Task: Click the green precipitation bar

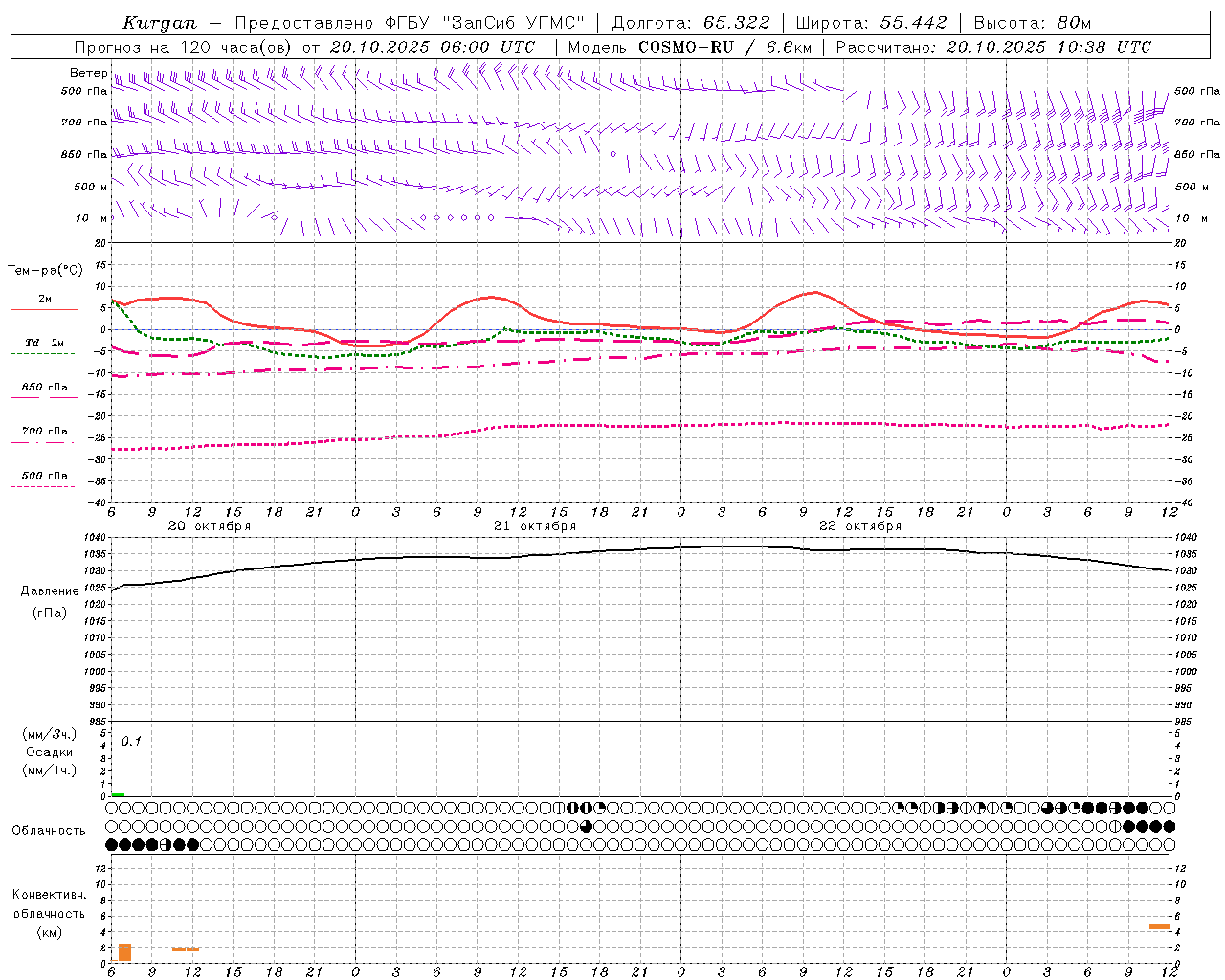Action: (x=118, y=794)
